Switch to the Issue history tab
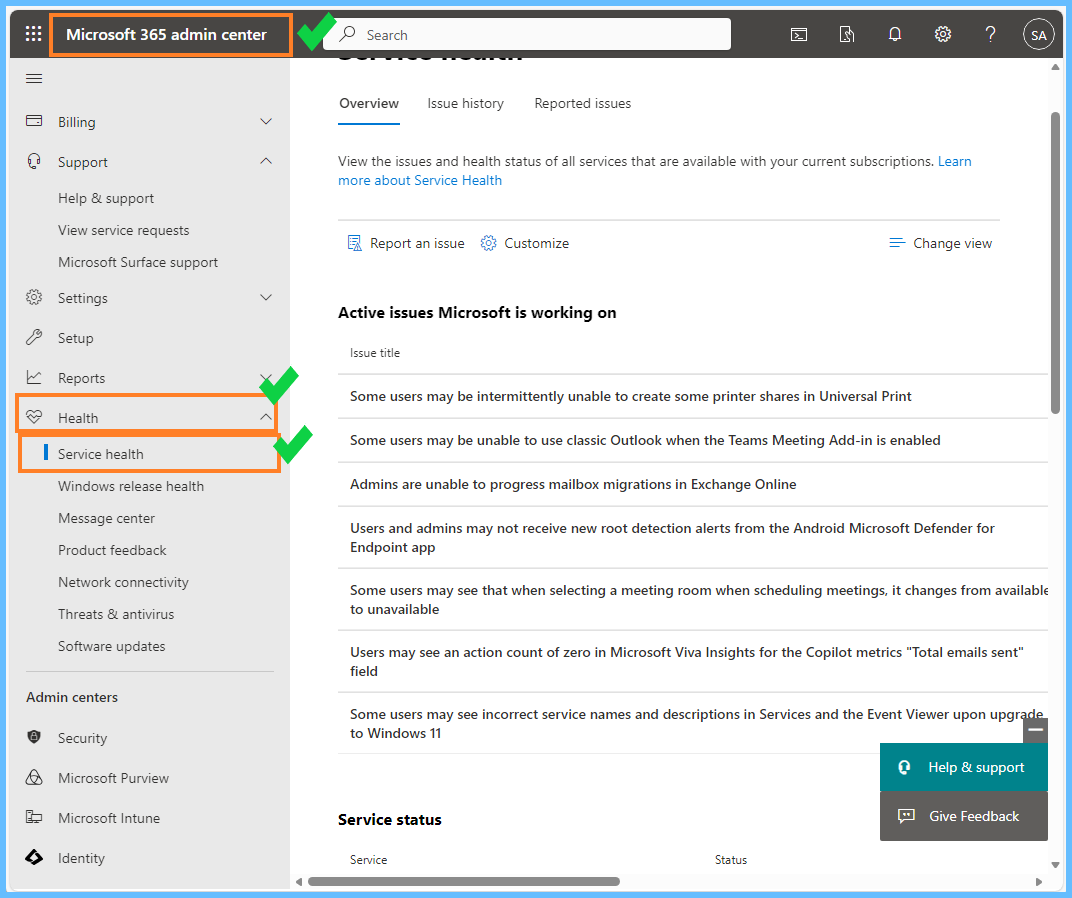 (466, 104)
